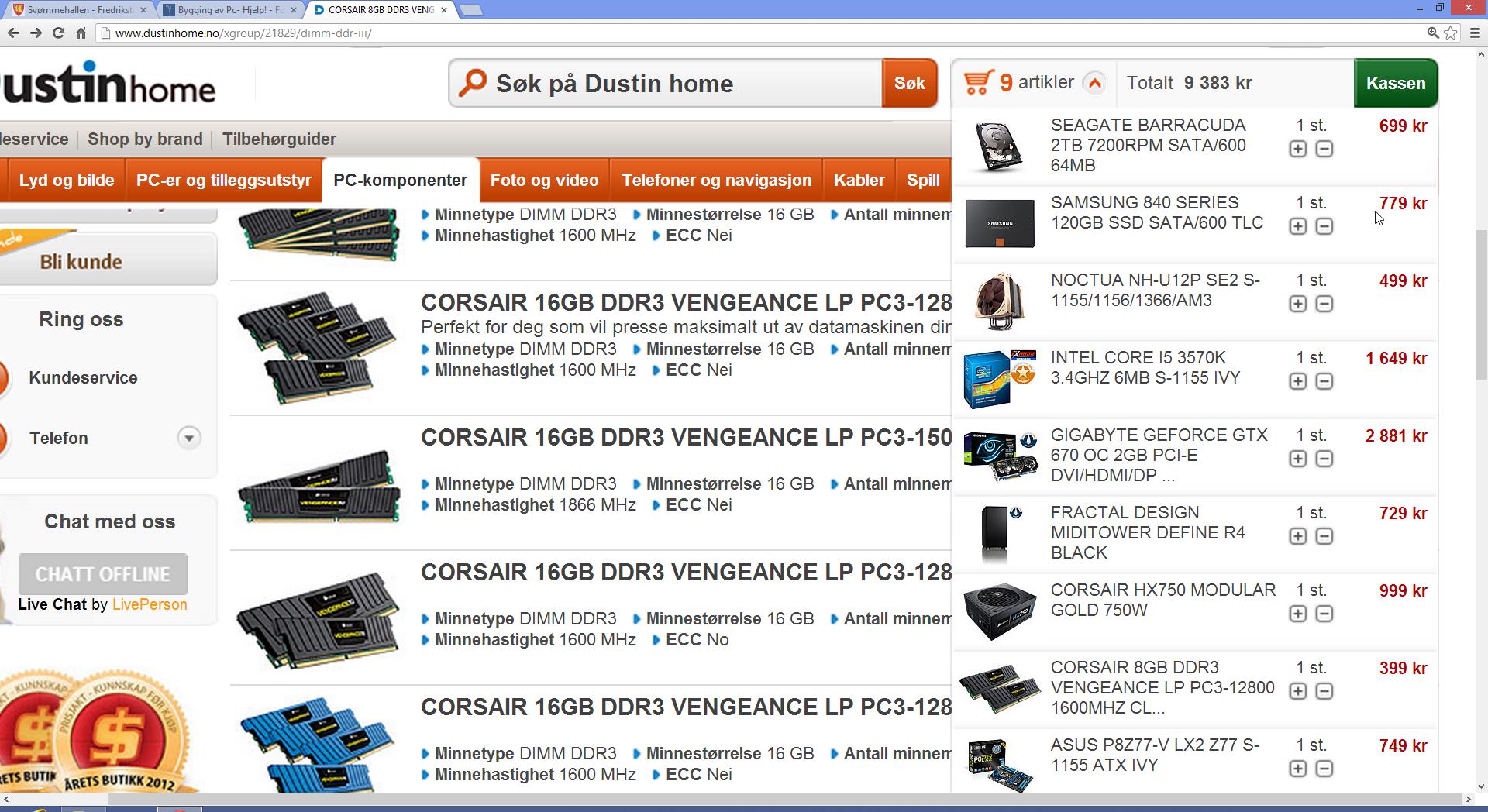
Task: Plus button for Fractal Design Define R4
Action: pyautogui.click(x=1298, y=536)
